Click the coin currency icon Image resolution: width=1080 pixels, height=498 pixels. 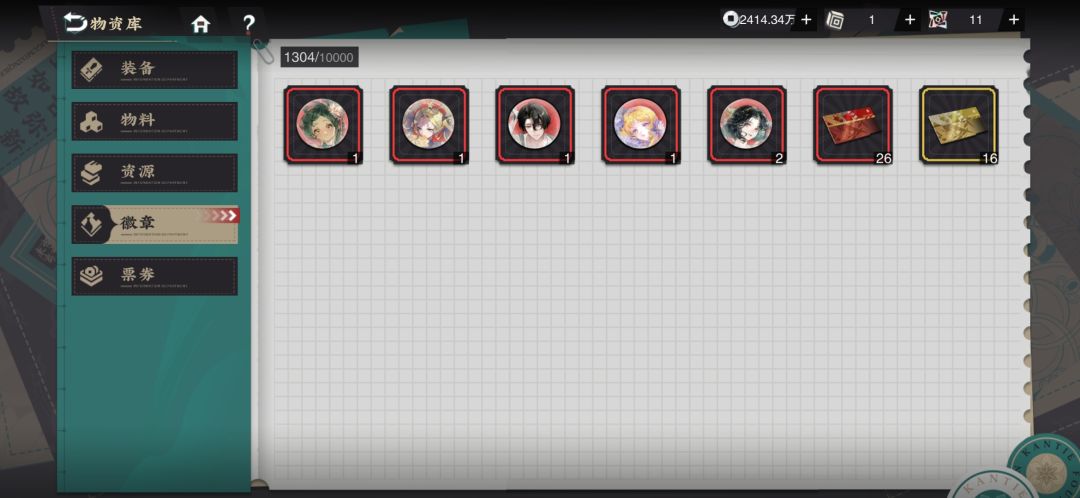[731, 19]
